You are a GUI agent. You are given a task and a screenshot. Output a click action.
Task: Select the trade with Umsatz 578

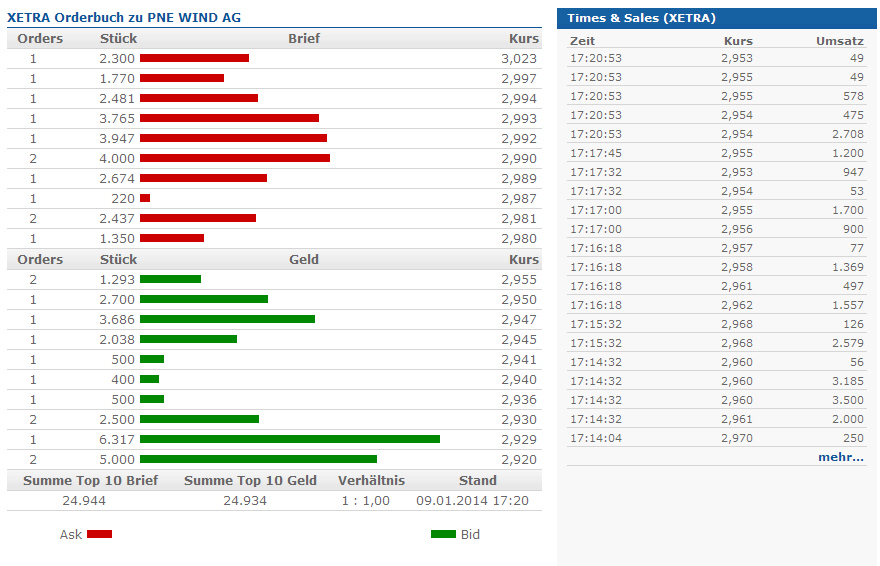(853, 96)
